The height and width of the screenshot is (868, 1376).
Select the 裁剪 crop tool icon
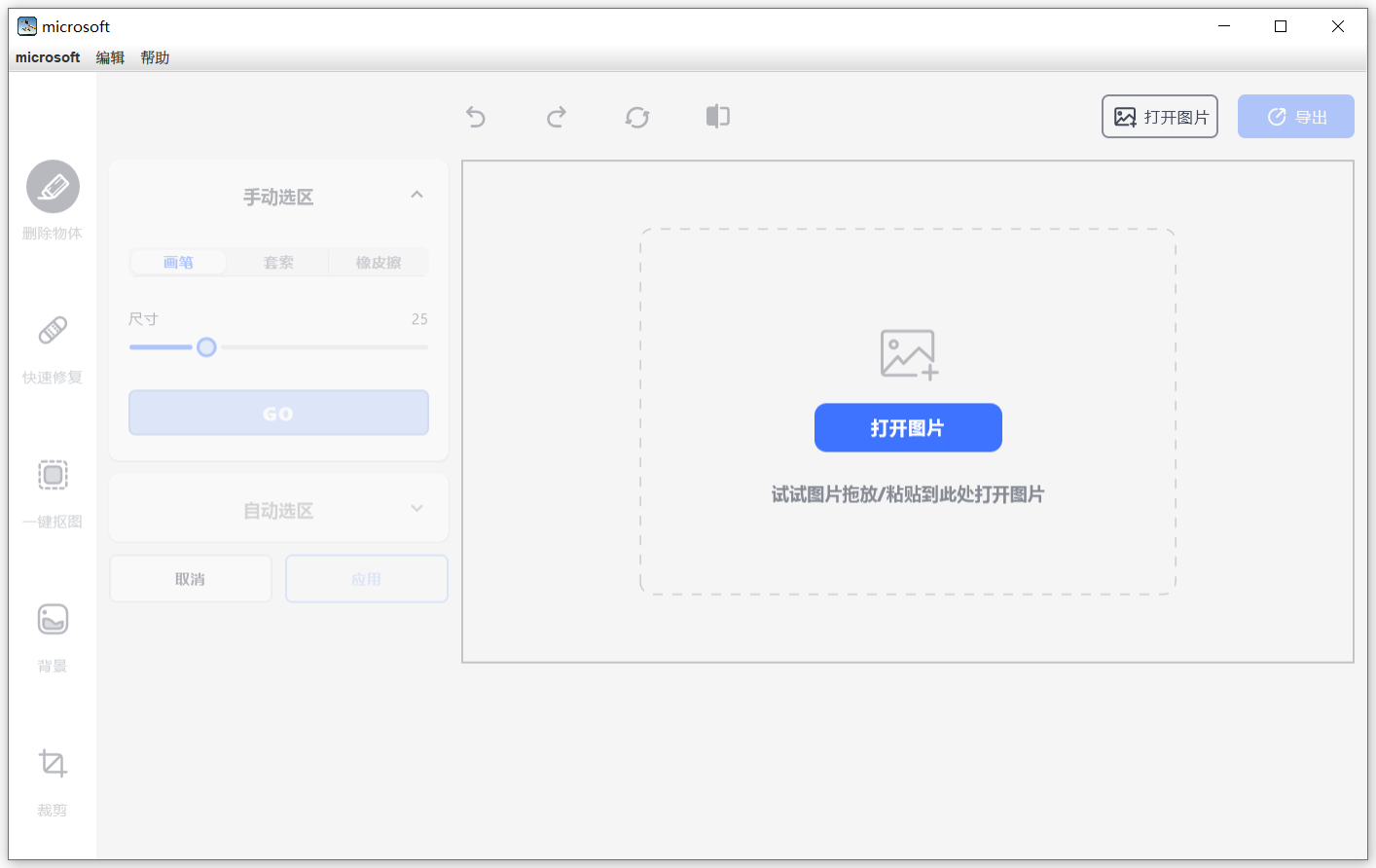(x=53, y=763)
